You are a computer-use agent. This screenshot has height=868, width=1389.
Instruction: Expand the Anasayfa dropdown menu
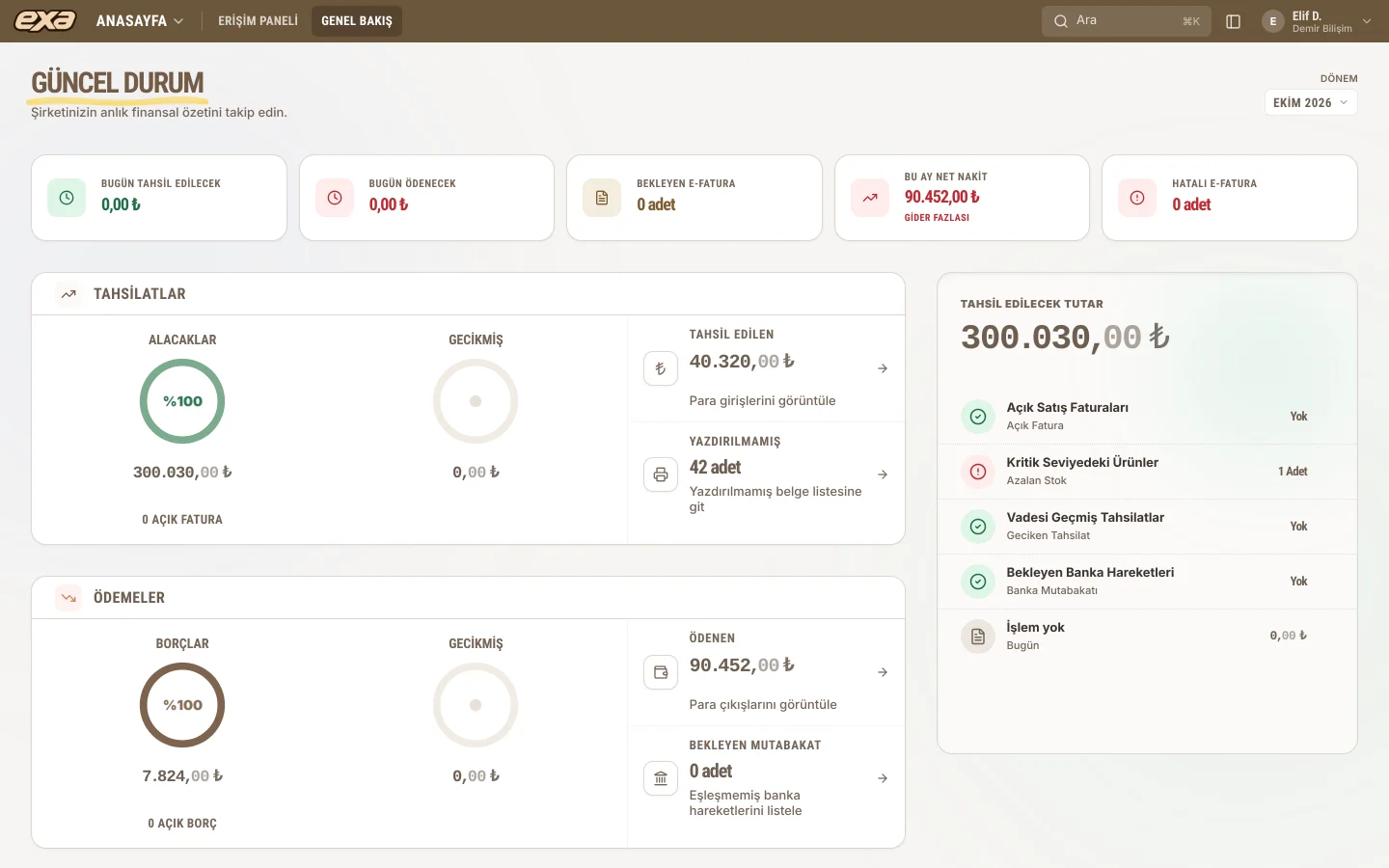pyautogui.click(x=140, y=21)
